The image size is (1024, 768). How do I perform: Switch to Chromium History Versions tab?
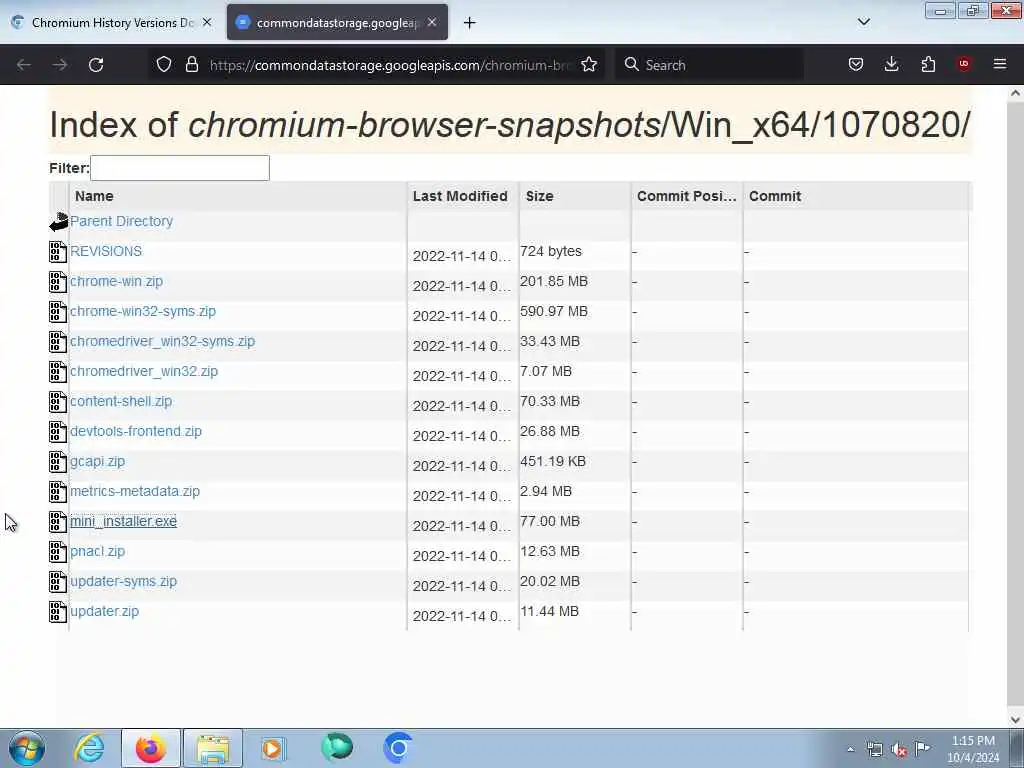112,23
